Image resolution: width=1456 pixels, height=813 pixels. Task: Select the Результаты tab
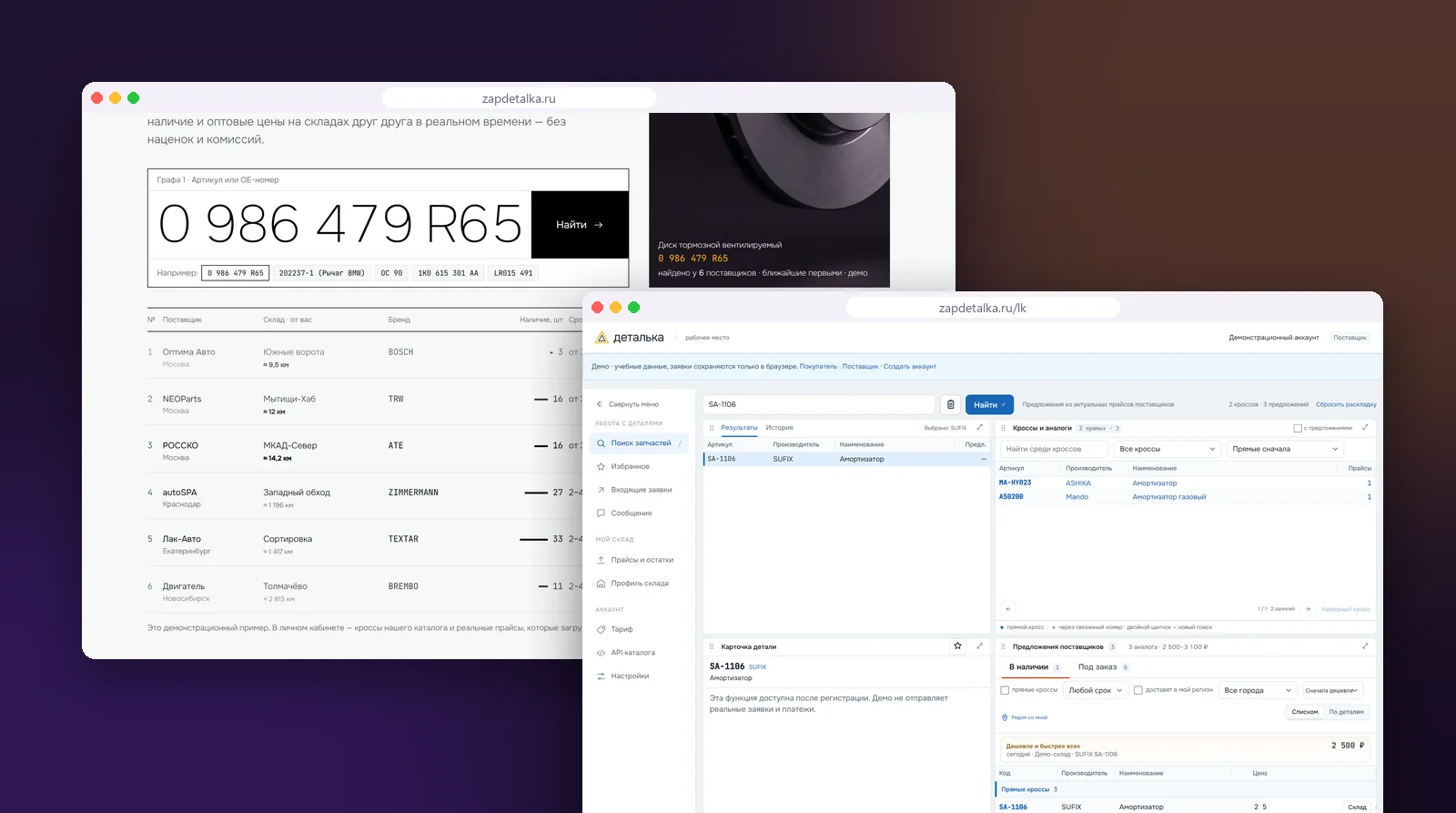[x=739, y=428]
